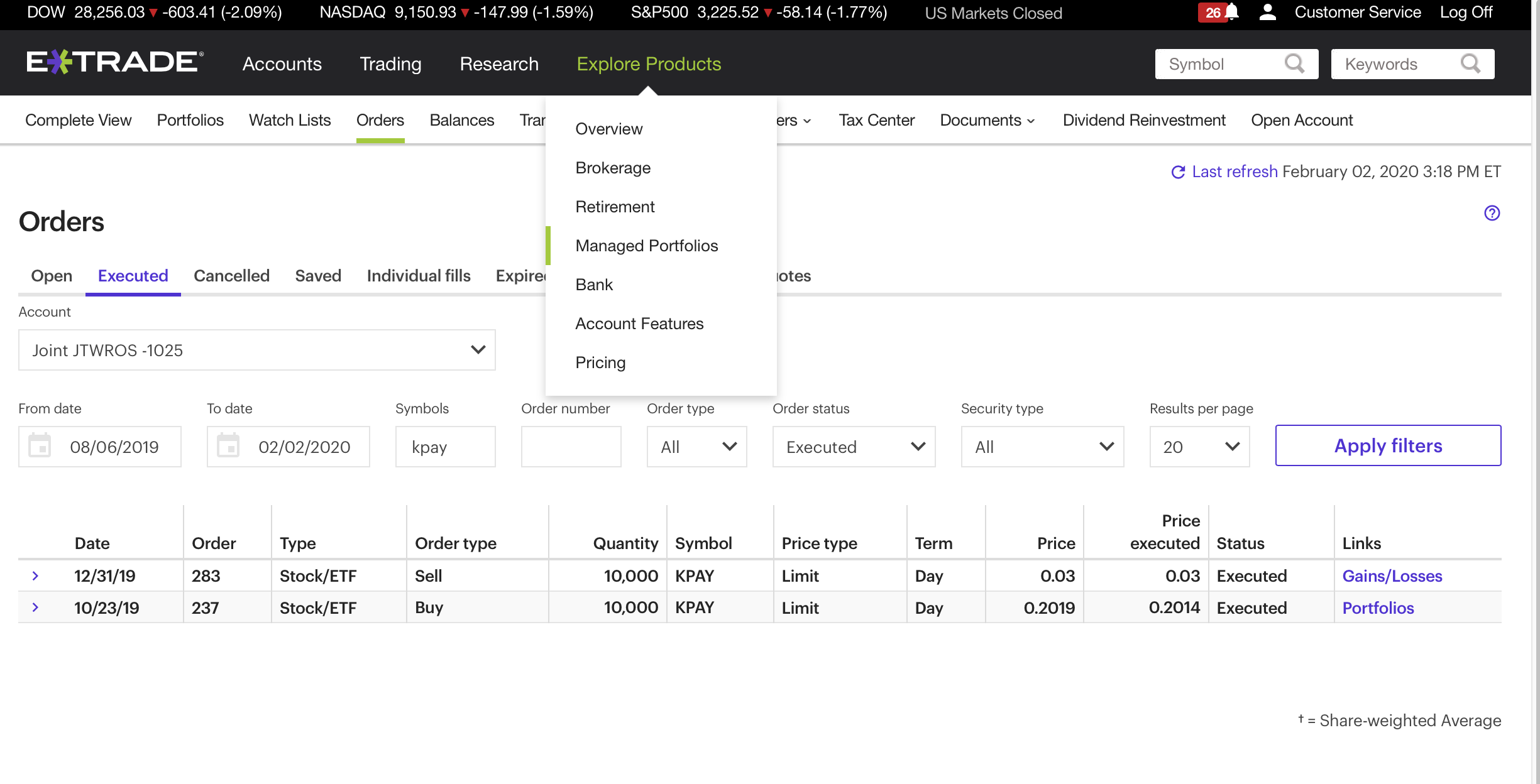Viewport: 1540px width, 784px height.
Task: Click the Last refresh reload icon
Action: (1178, 172)
